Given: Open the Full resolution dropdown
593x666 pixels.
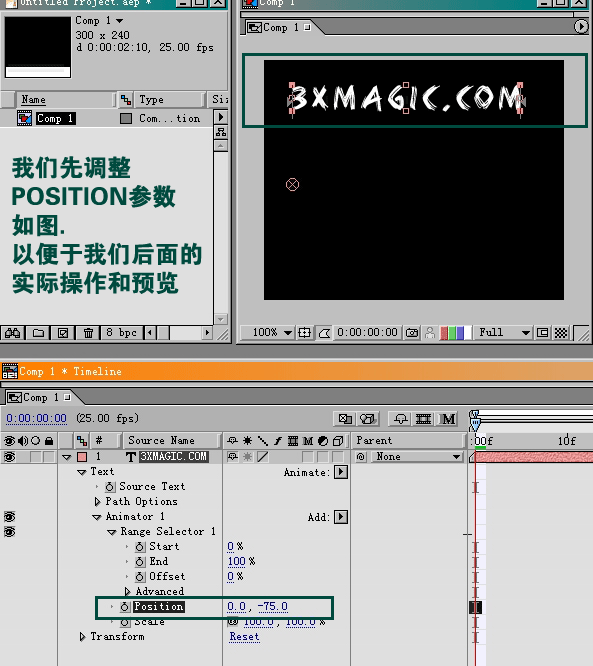Looking at the screenshot, I should 503,333.
